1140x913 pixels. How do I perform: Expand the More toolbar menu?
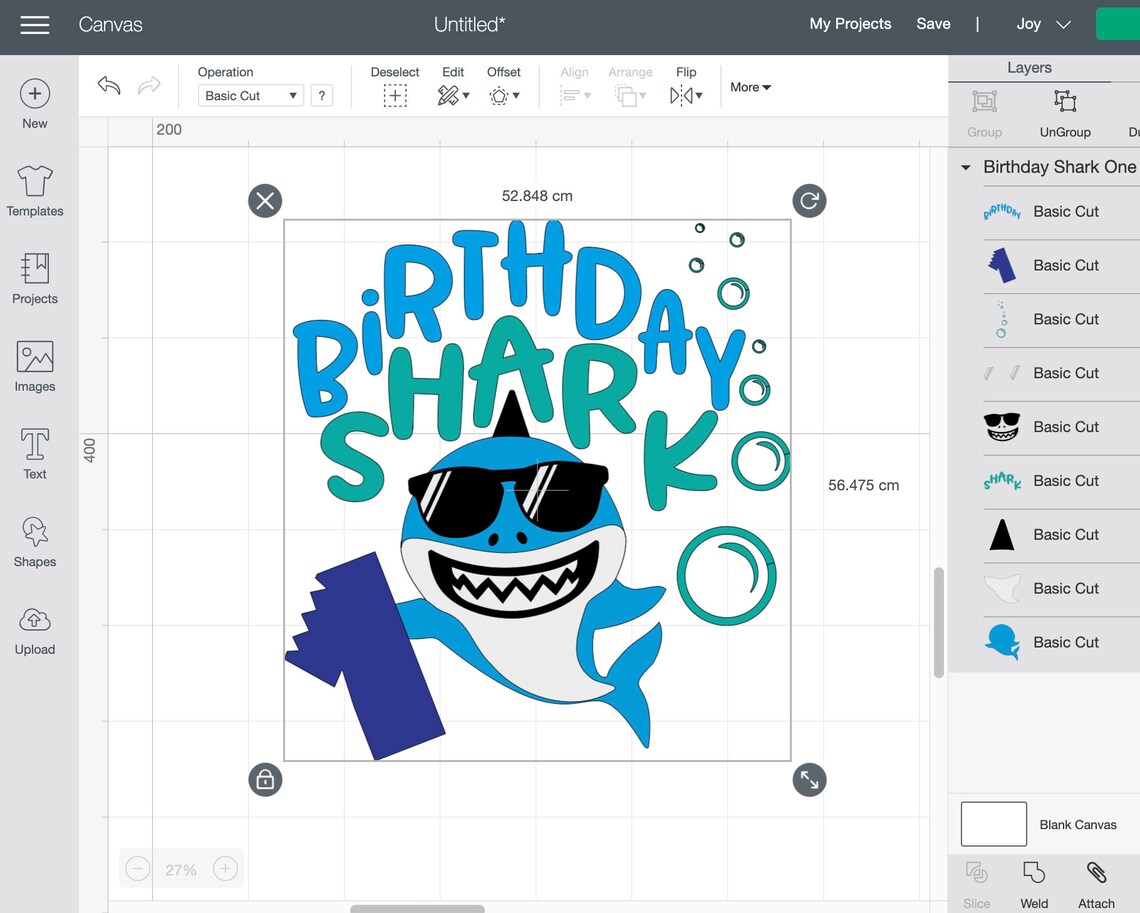[750, 87]
